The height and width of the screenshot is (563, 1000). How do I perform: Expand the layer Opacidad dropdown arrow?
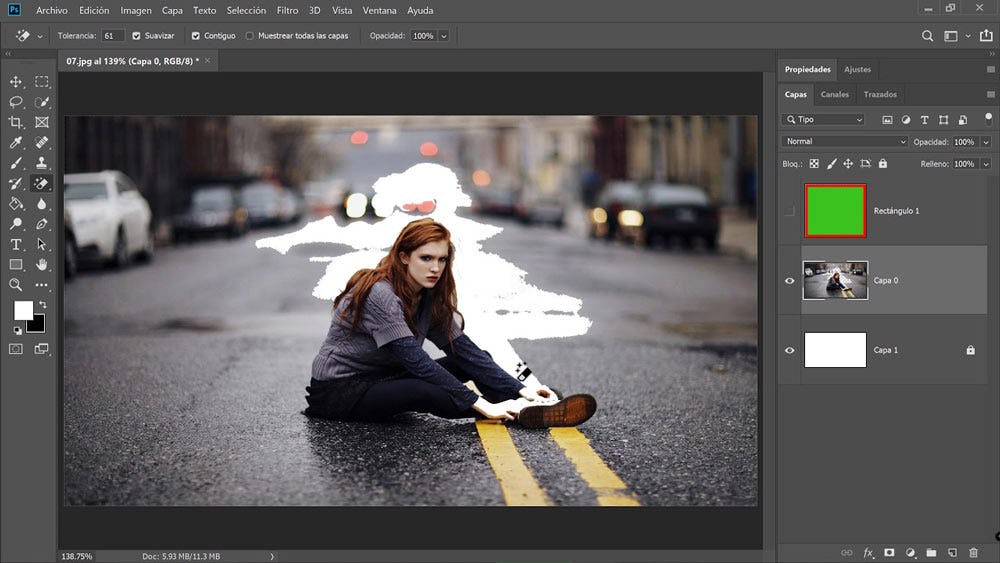(986, 142)
